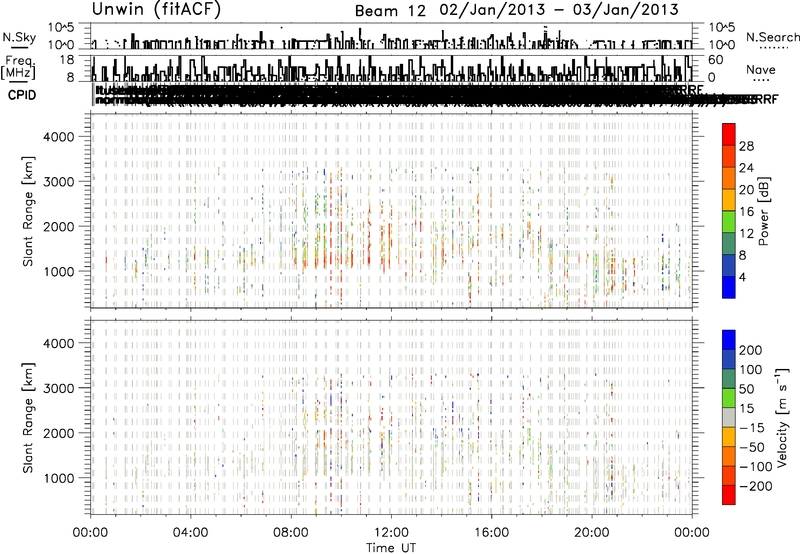The image size is (800, 554).
Task: Click the '200' tick on Velocity colorbar
Action: [x=751, y=350]
